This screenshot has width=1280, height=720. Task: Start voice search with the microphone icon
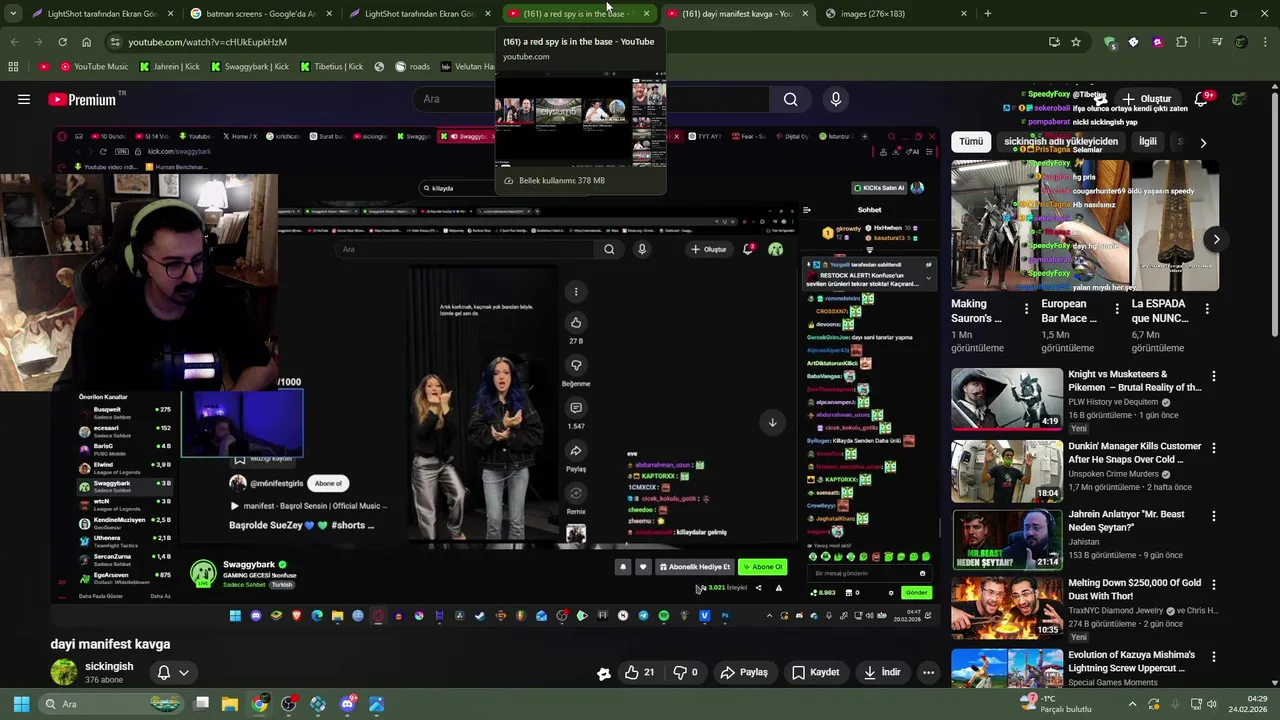point(836,99)
